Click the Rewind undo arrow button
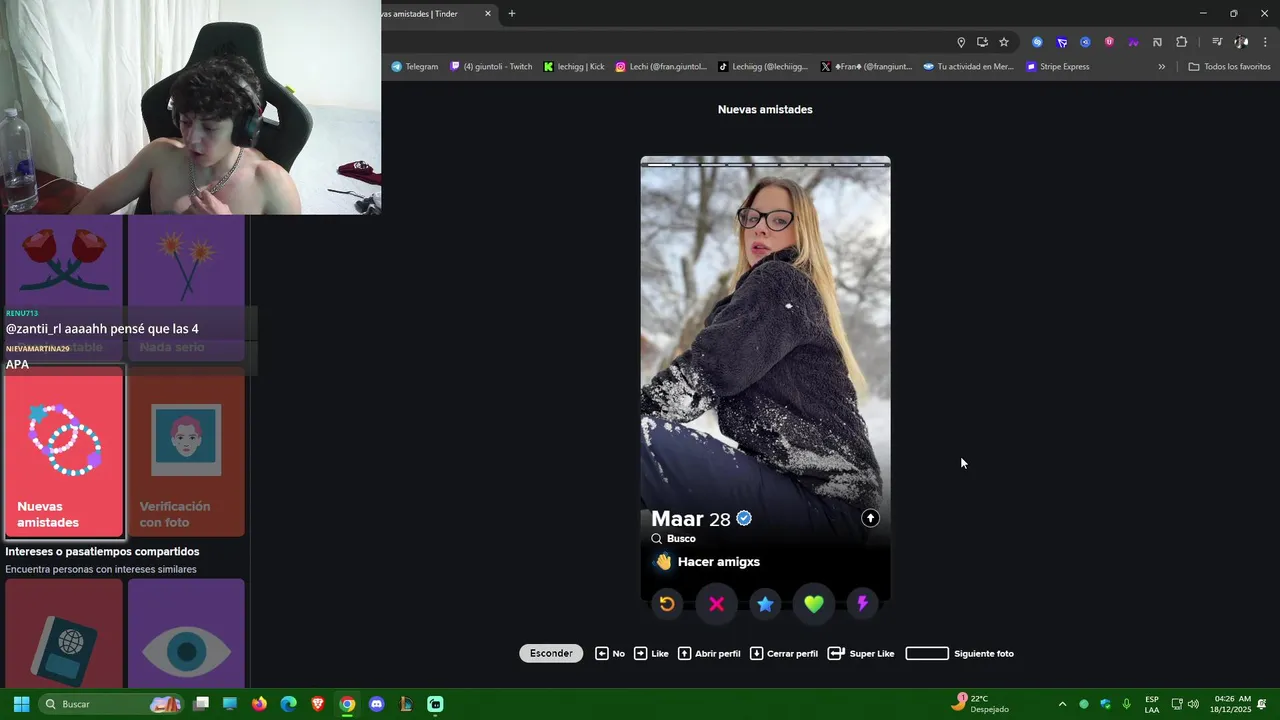This screenshot has height=720, width=1280. (667, 604)
